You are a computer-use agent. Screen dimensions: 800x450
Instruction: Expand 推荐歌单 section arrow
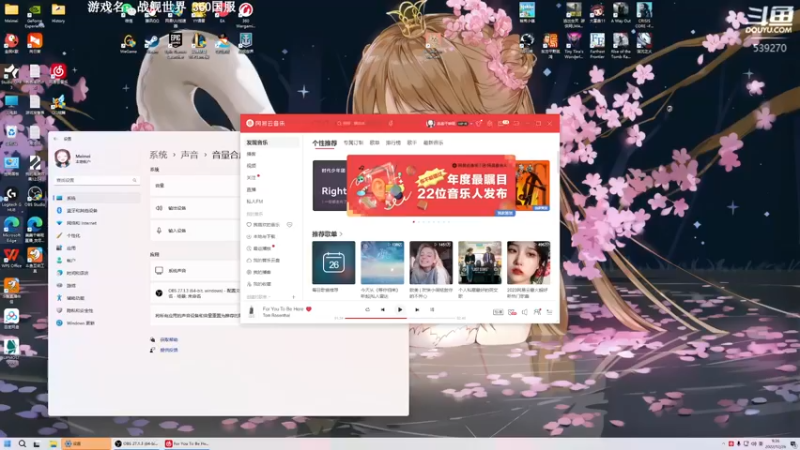(x=341, y=234)
